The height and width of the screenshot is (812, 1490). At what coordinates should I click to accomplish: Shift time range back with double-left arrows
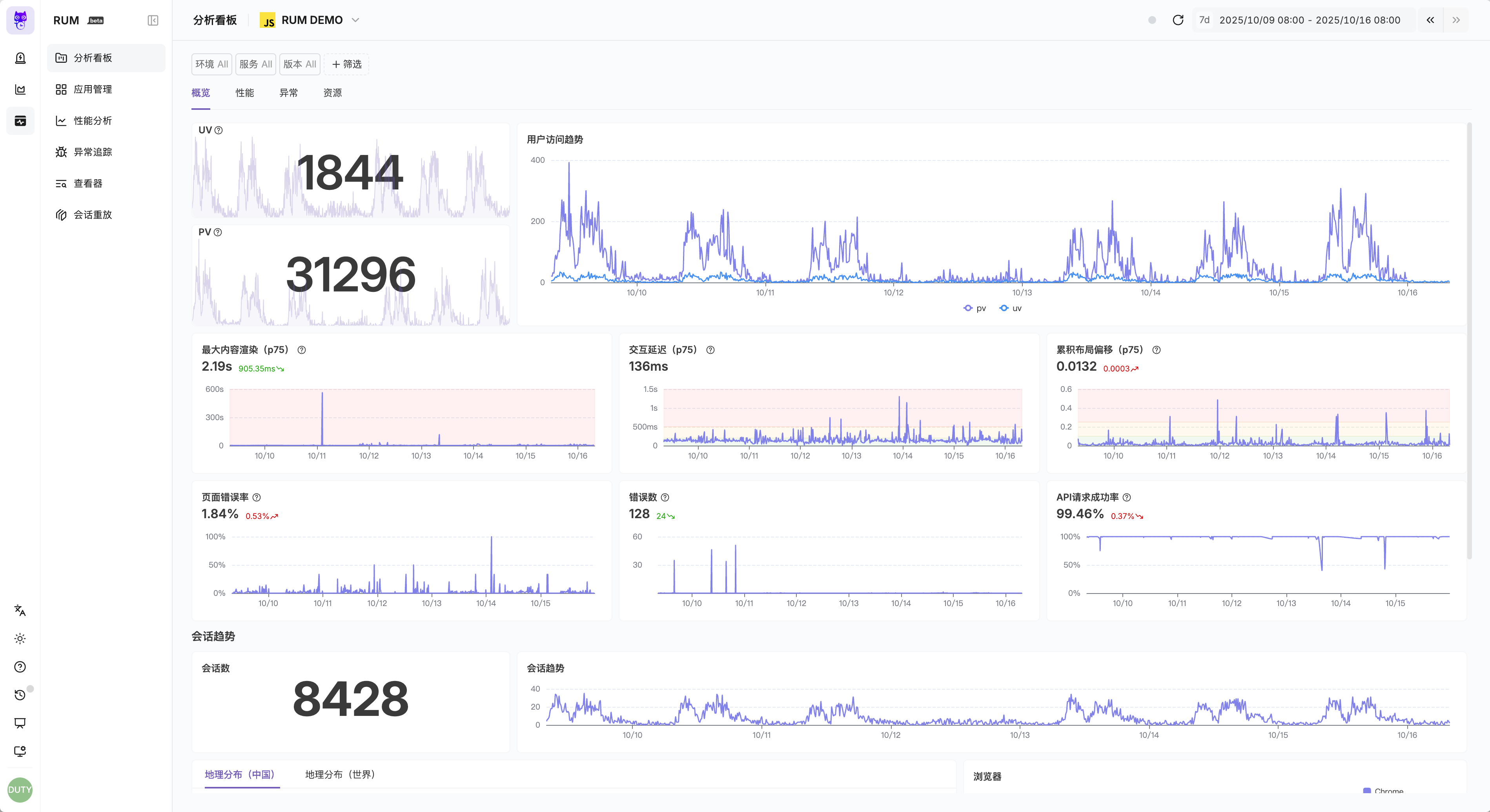[x=1430, y=20]
